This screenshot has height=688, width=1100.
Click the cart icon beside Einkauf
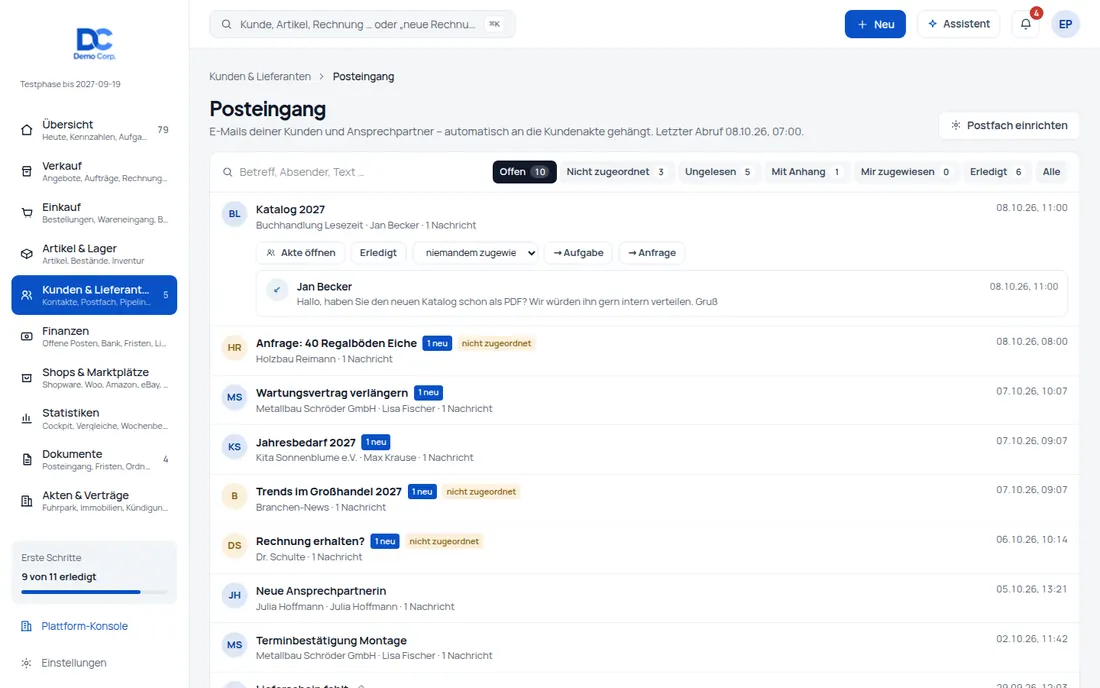click(x=27, y=213)
